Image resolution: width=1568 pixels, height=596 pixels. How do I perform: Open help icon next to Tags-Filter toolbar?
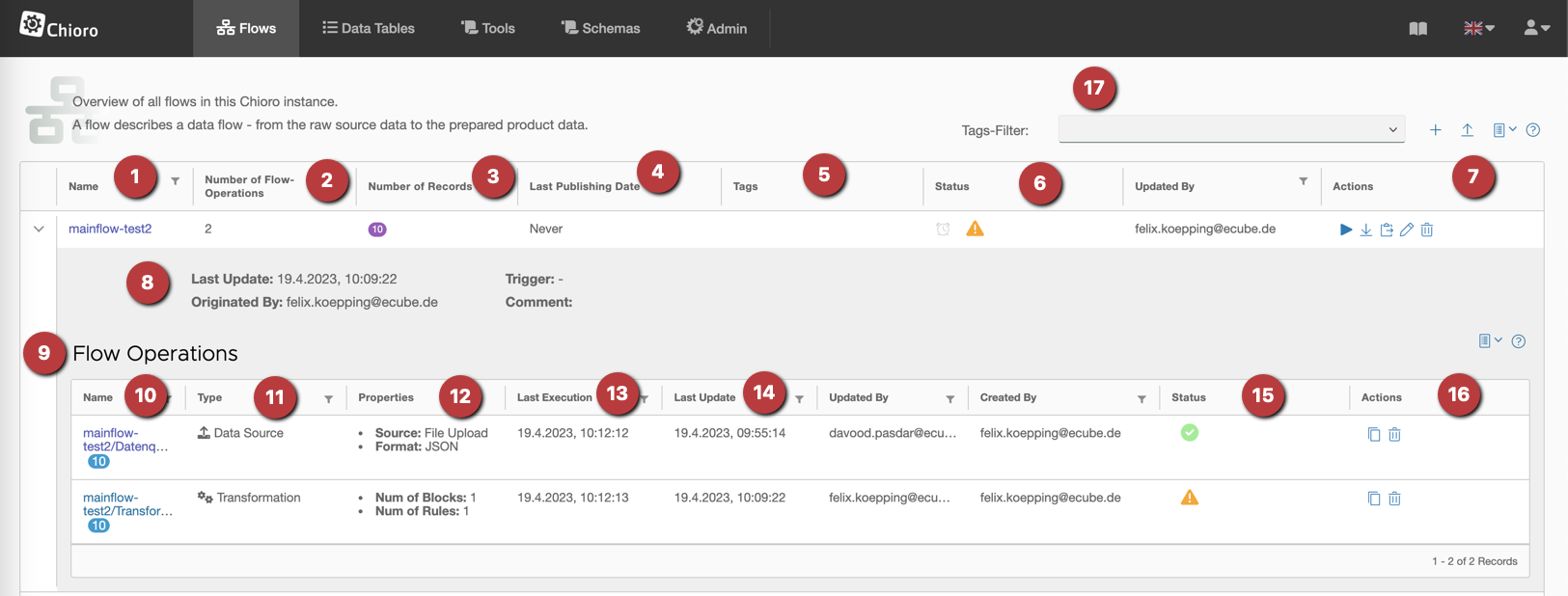[x=1533, y=130]
